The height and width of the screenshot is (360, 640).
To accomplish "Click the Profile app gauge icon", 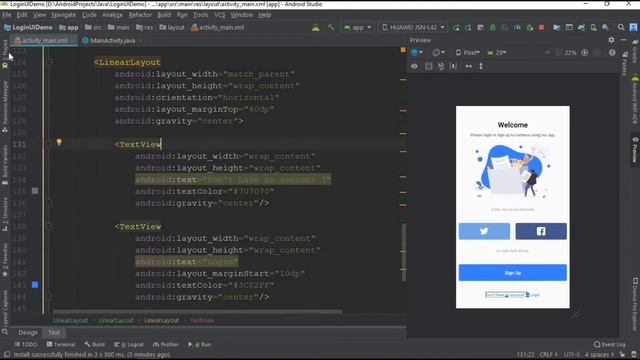I will (517, 27).
